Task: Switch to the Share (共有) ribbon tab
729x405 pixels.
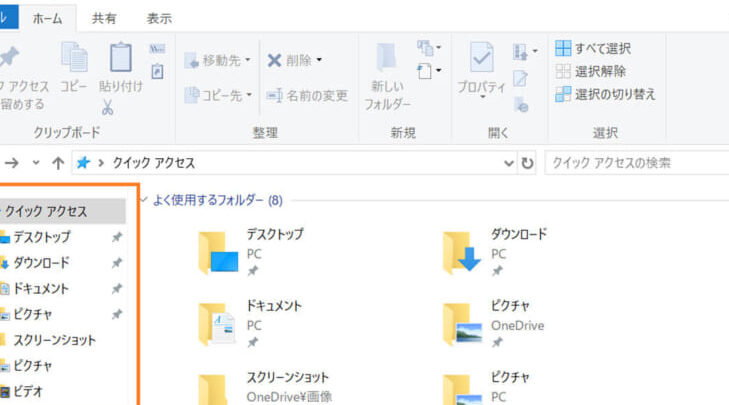Action: pos(103,18)
